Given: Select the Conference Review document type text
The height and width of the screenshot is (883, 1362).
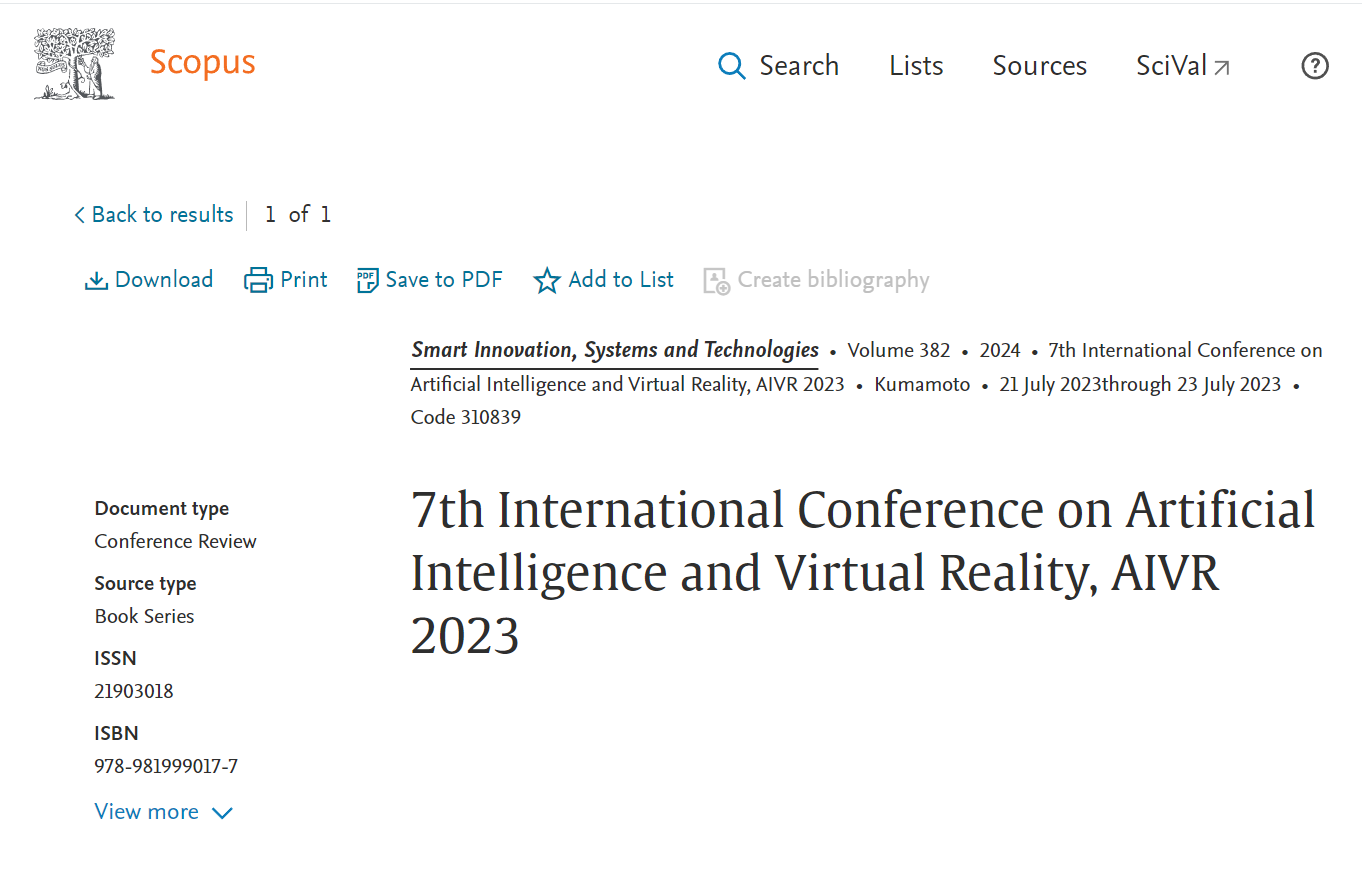Looking at the screenshot, I should (x=175, y=542).
